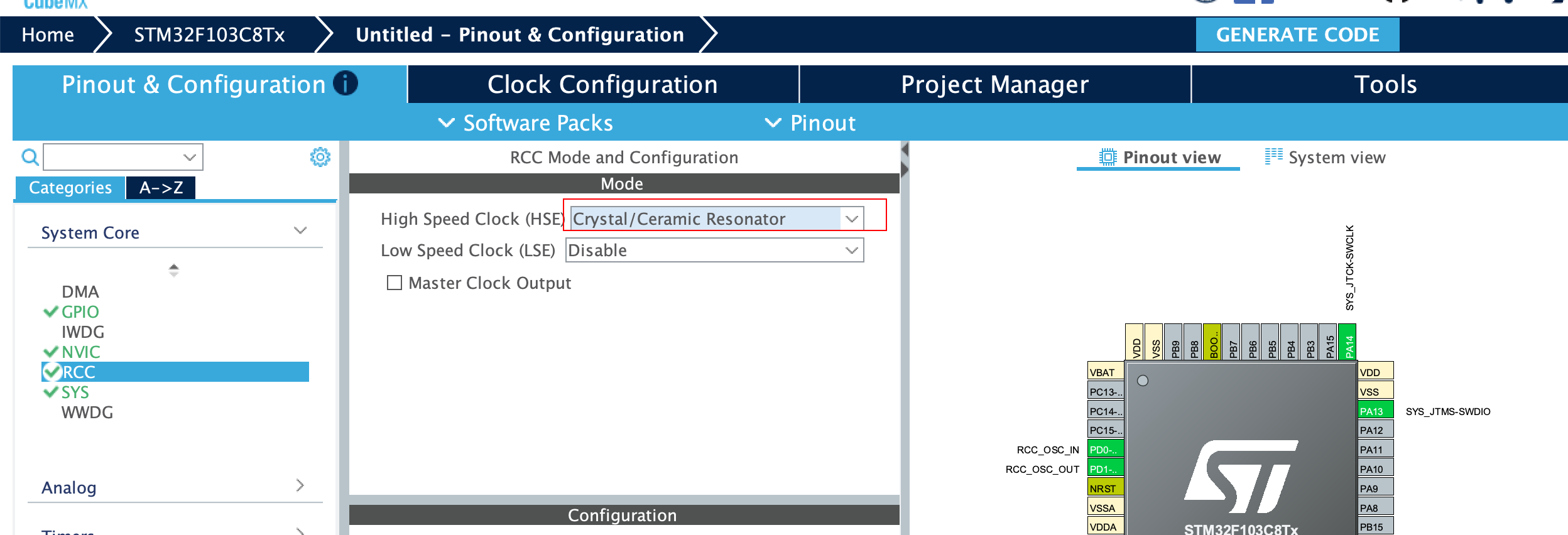Click the info icon beside Pinout & Configuration
This screenshot has width=1568, height=535.
[346, 84]
